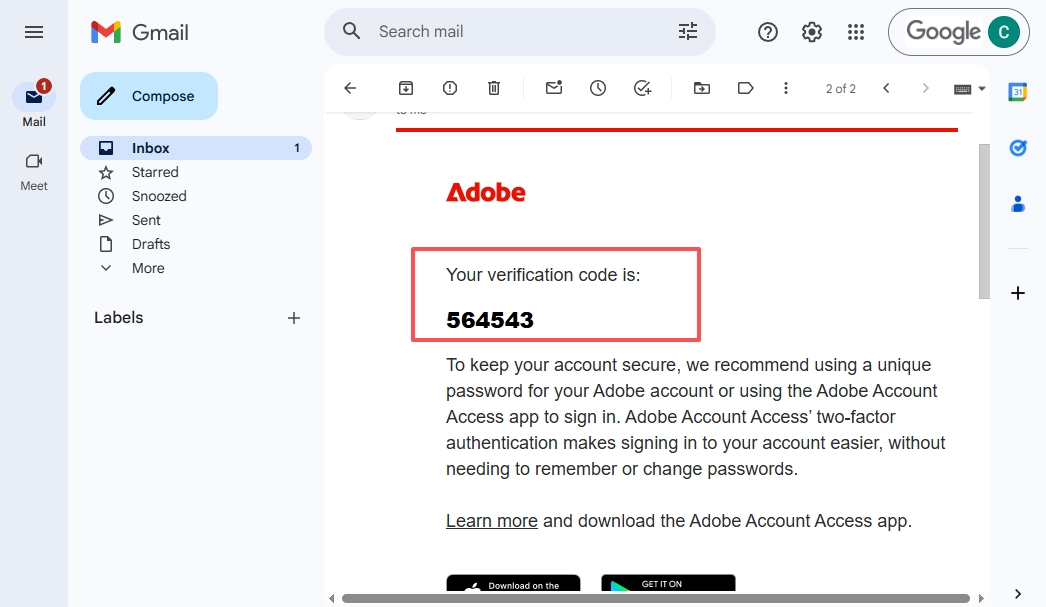Image resolution: width=1046 pixels, height=607 pixels.
Task: Mark the email as unread
Action: pyautogui.click(x=554, y=88)
